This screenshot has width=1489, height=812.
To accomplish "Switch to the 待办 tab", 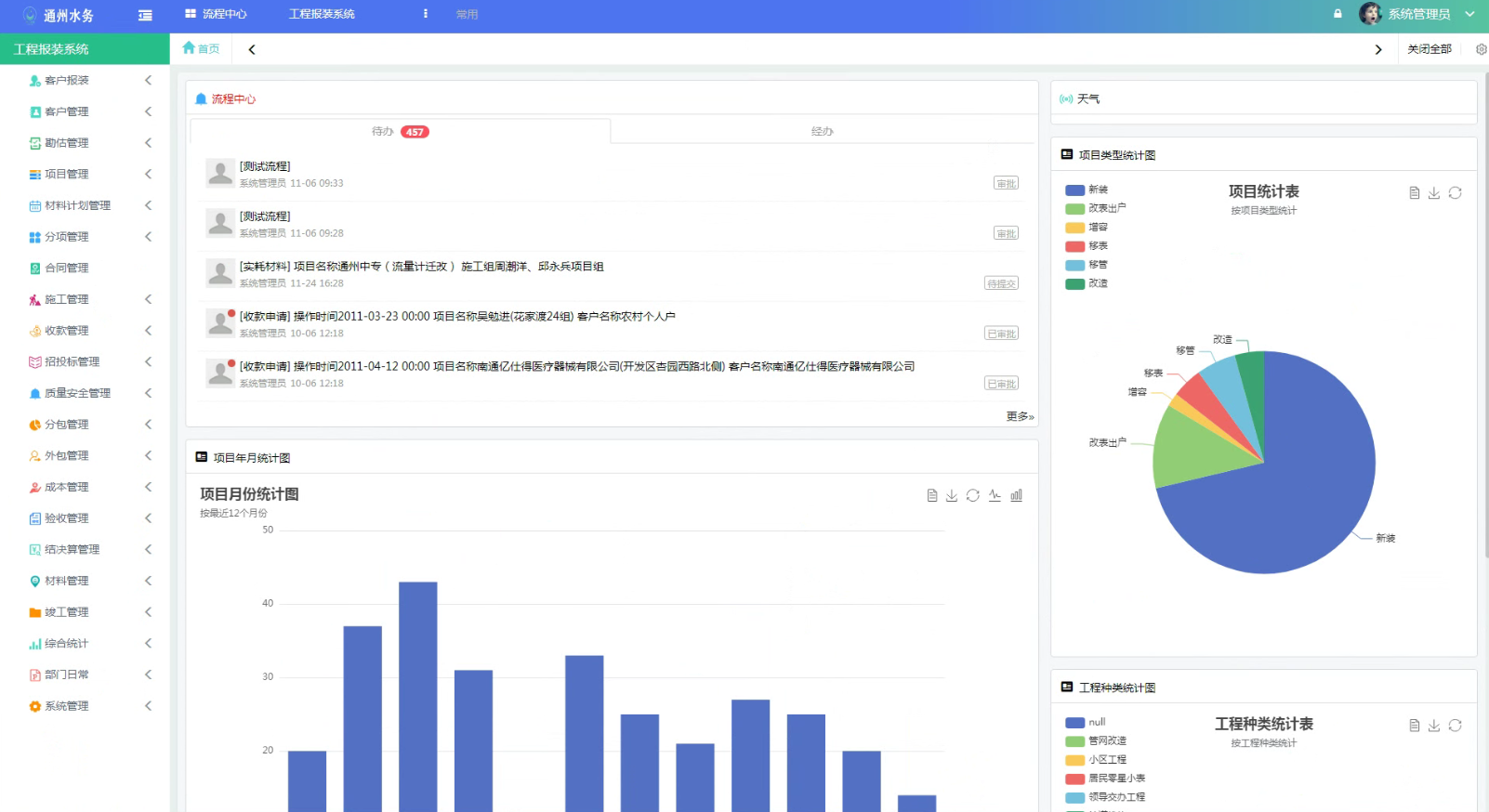I will 401,132.
